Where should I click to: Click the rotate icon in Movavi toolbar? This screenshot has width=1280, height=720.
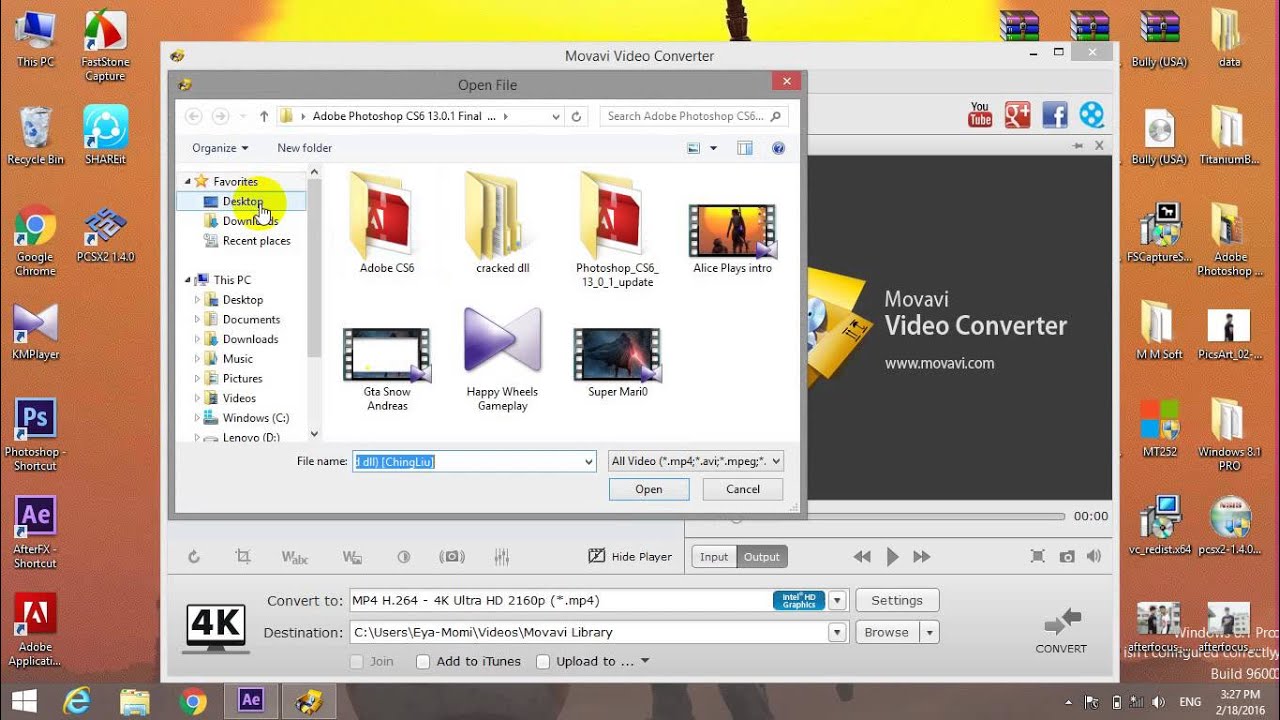point(194,557)
